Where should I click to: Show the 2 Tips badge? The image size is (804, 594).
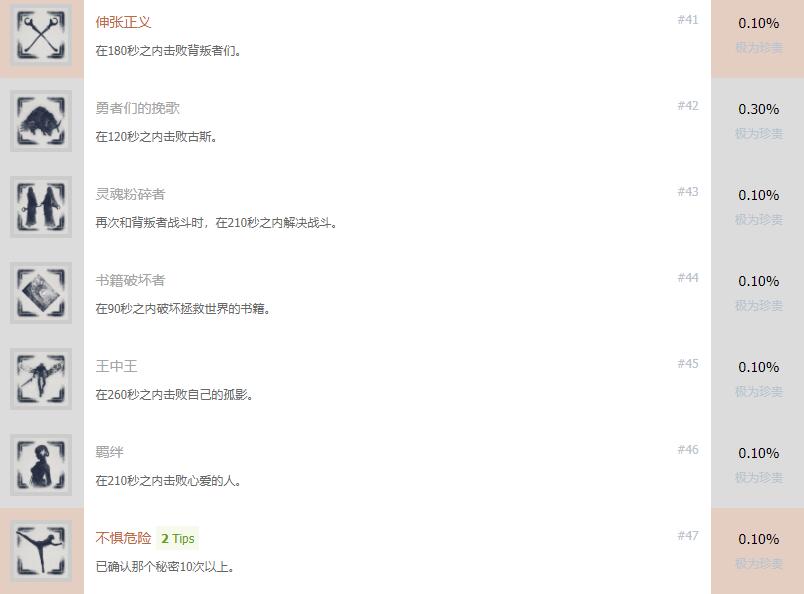pos(177,539)
